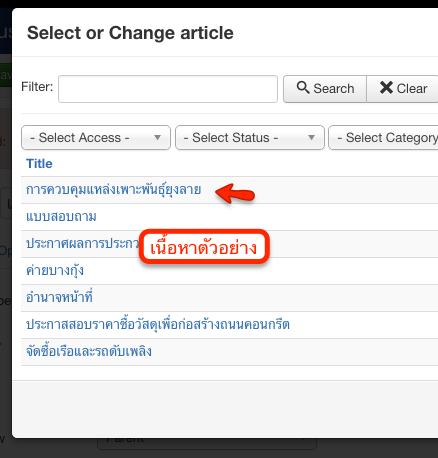Select the ประกาศผลการประกวด article
438x458 pixels.
(x=82, y=243)
